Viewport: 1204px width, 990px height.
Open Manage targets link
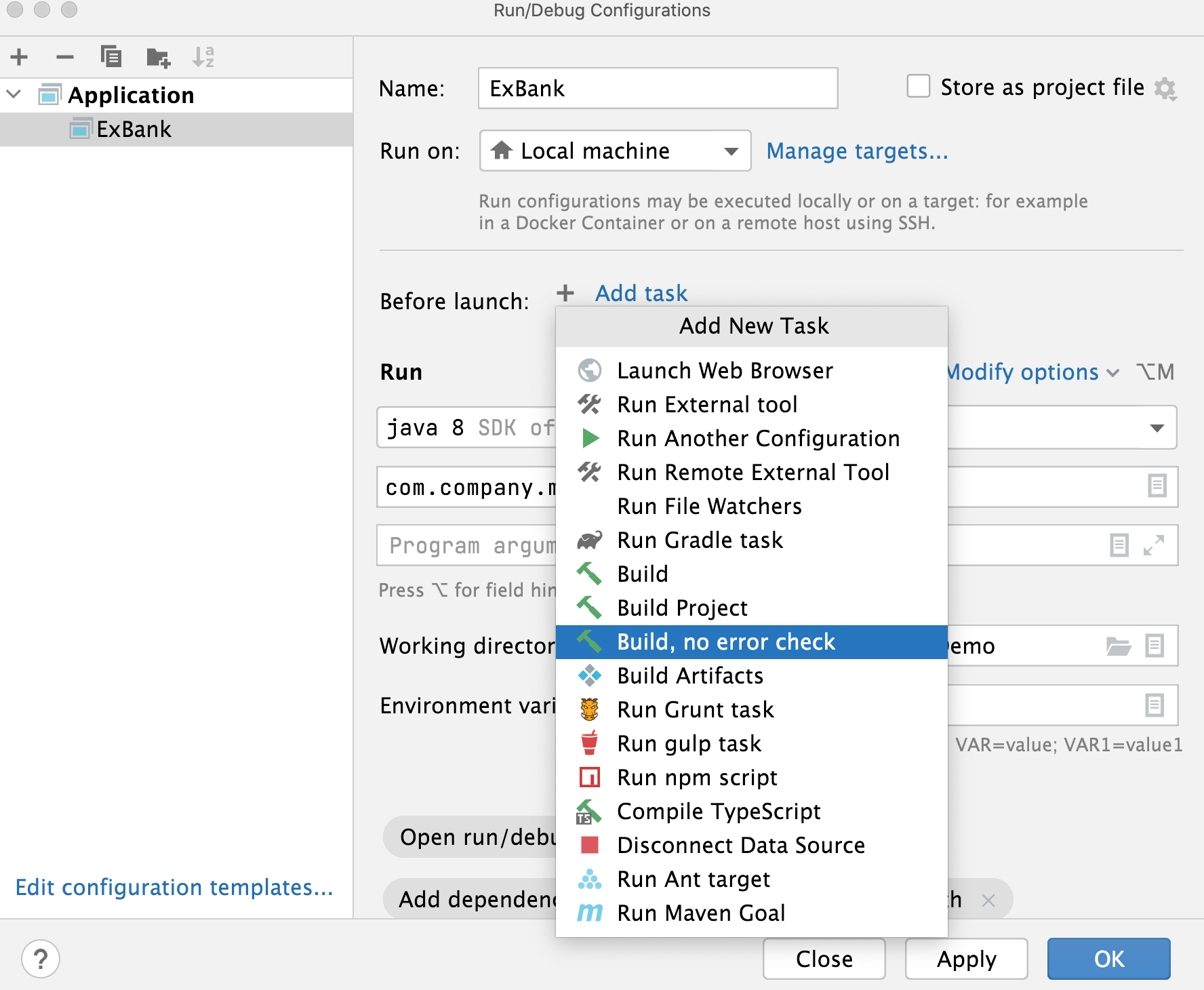857,151
